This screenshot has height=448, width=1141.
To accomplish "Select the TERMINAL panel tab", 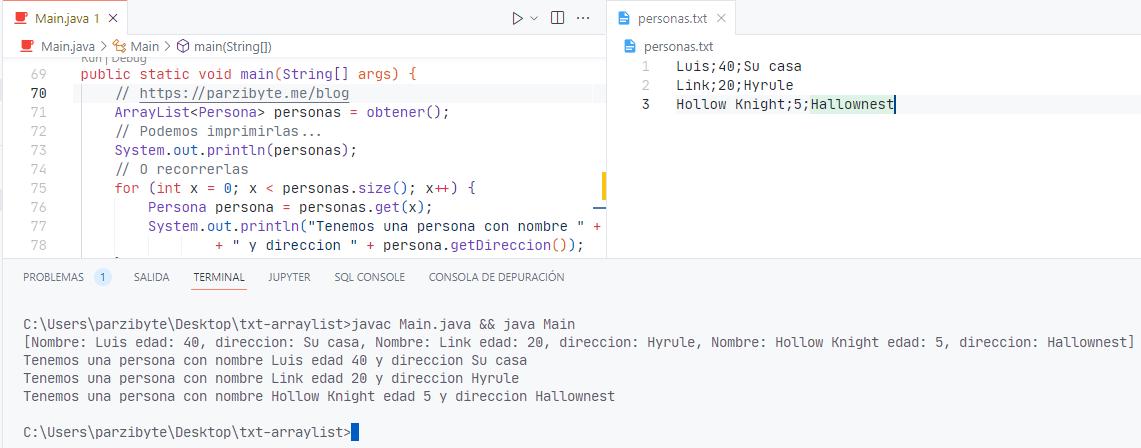I will 219,277.
